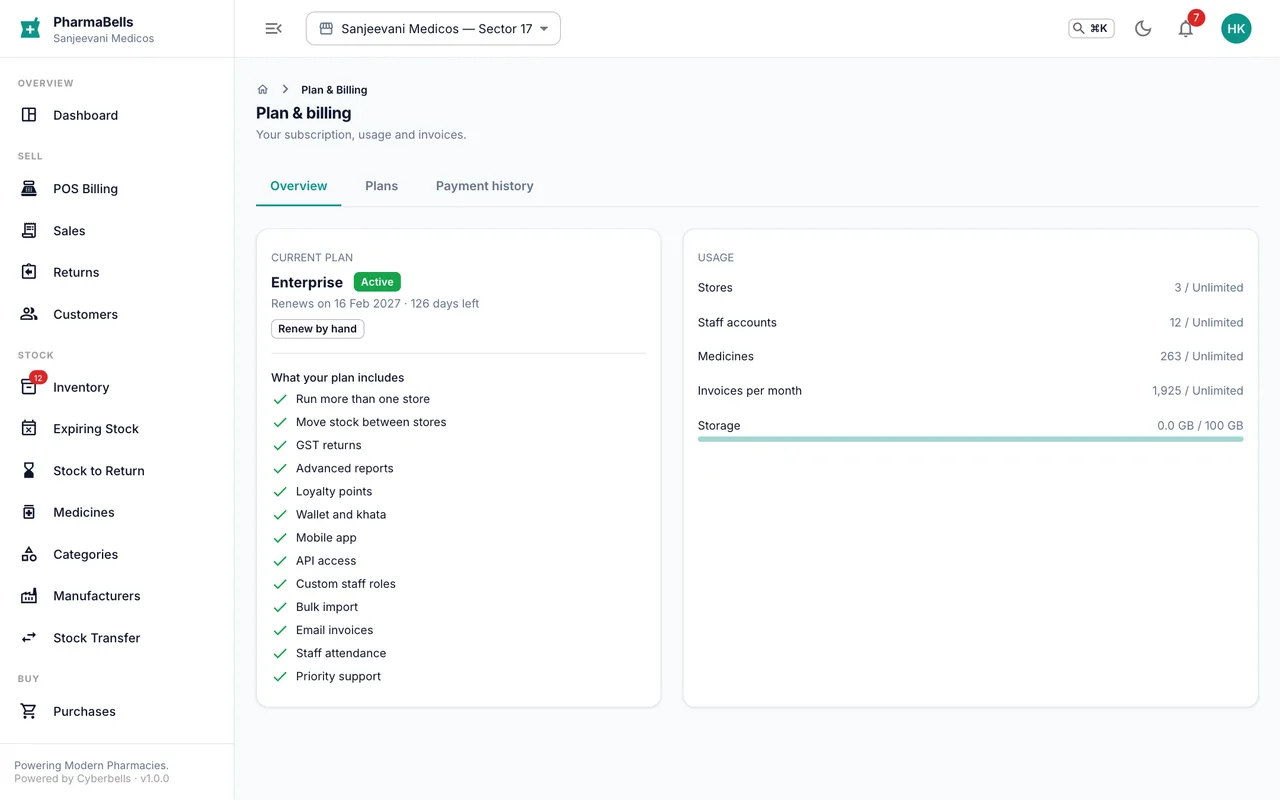
Task: Click the Stores usage row label
Action: [x=715, y=288]
